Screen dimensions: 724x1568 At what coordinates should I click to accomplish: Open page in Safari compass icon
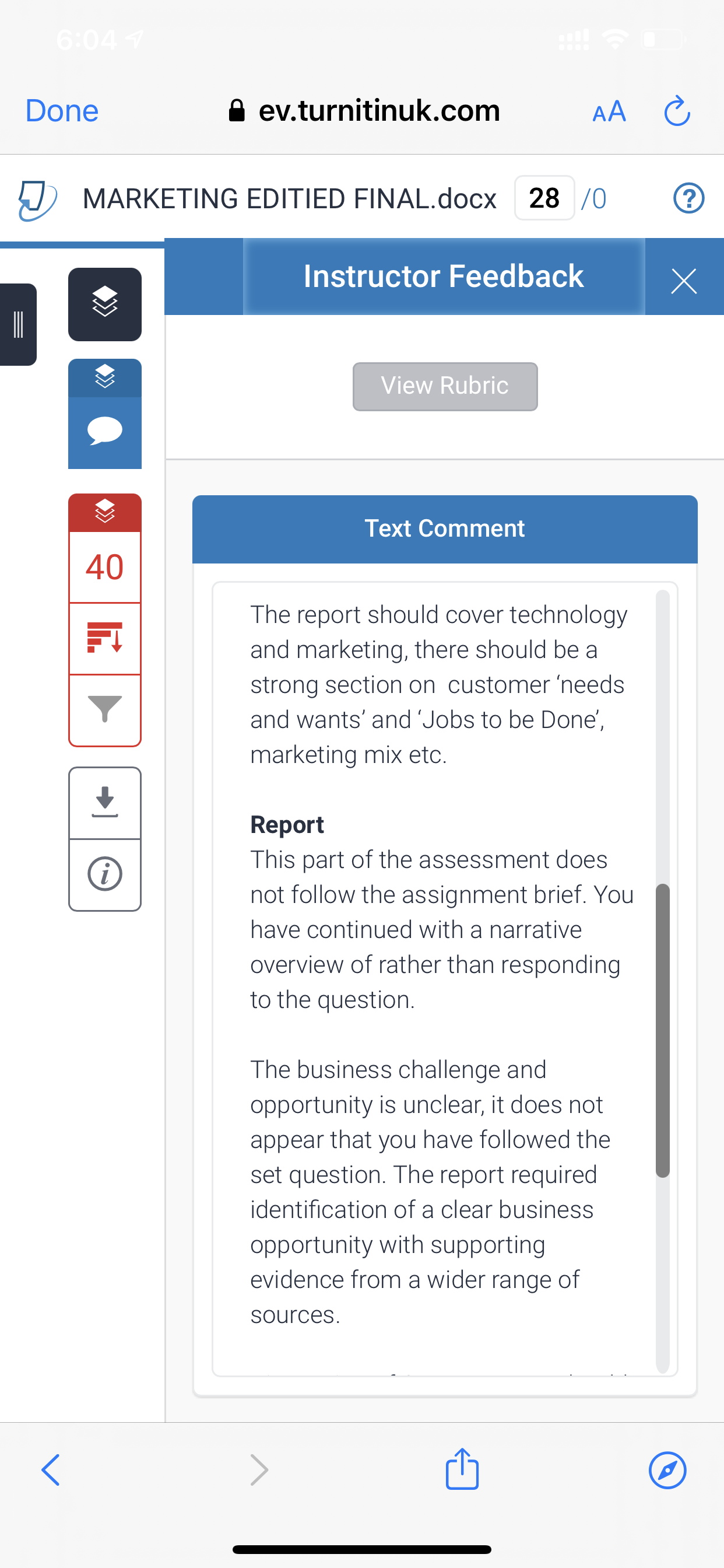667,1470
